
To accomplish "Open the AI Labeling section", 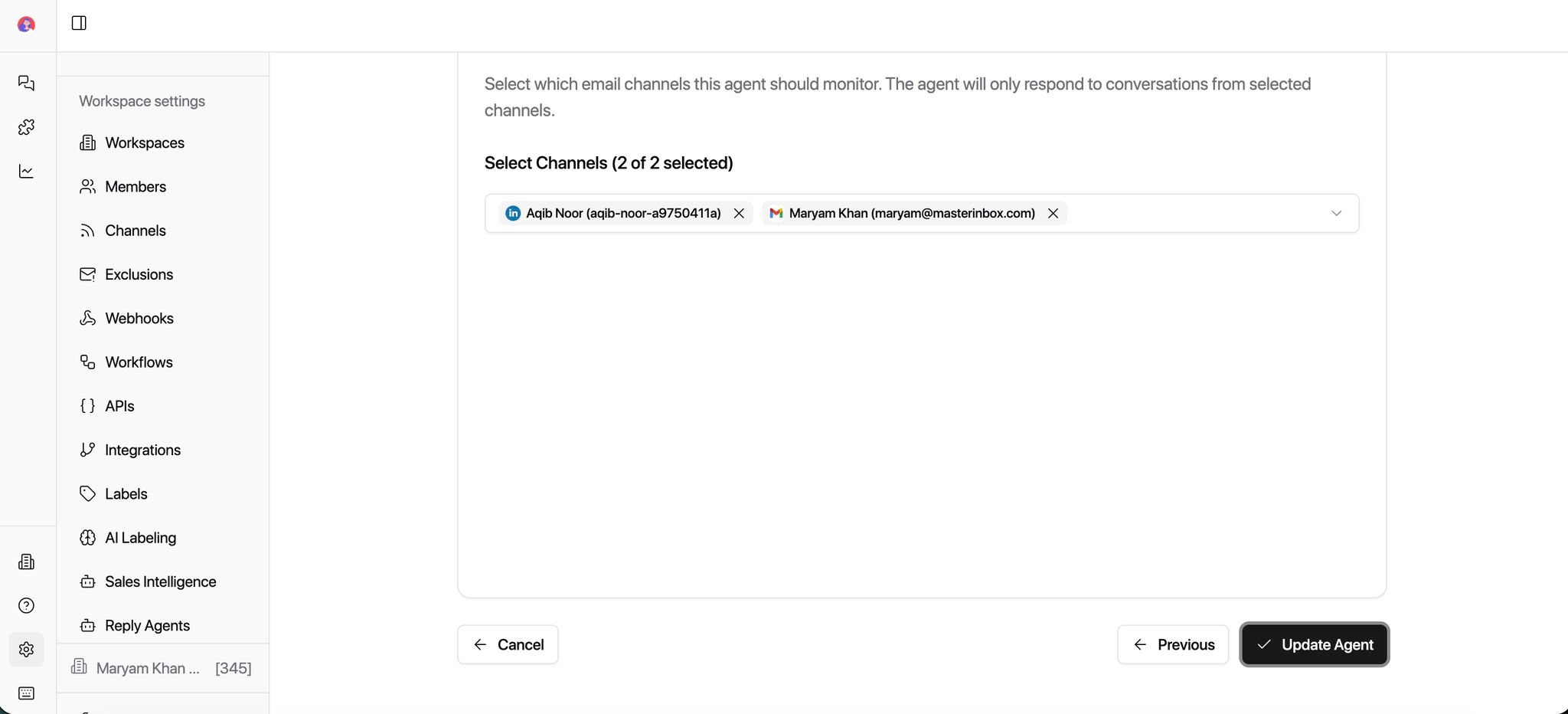I will click(140, 537).
